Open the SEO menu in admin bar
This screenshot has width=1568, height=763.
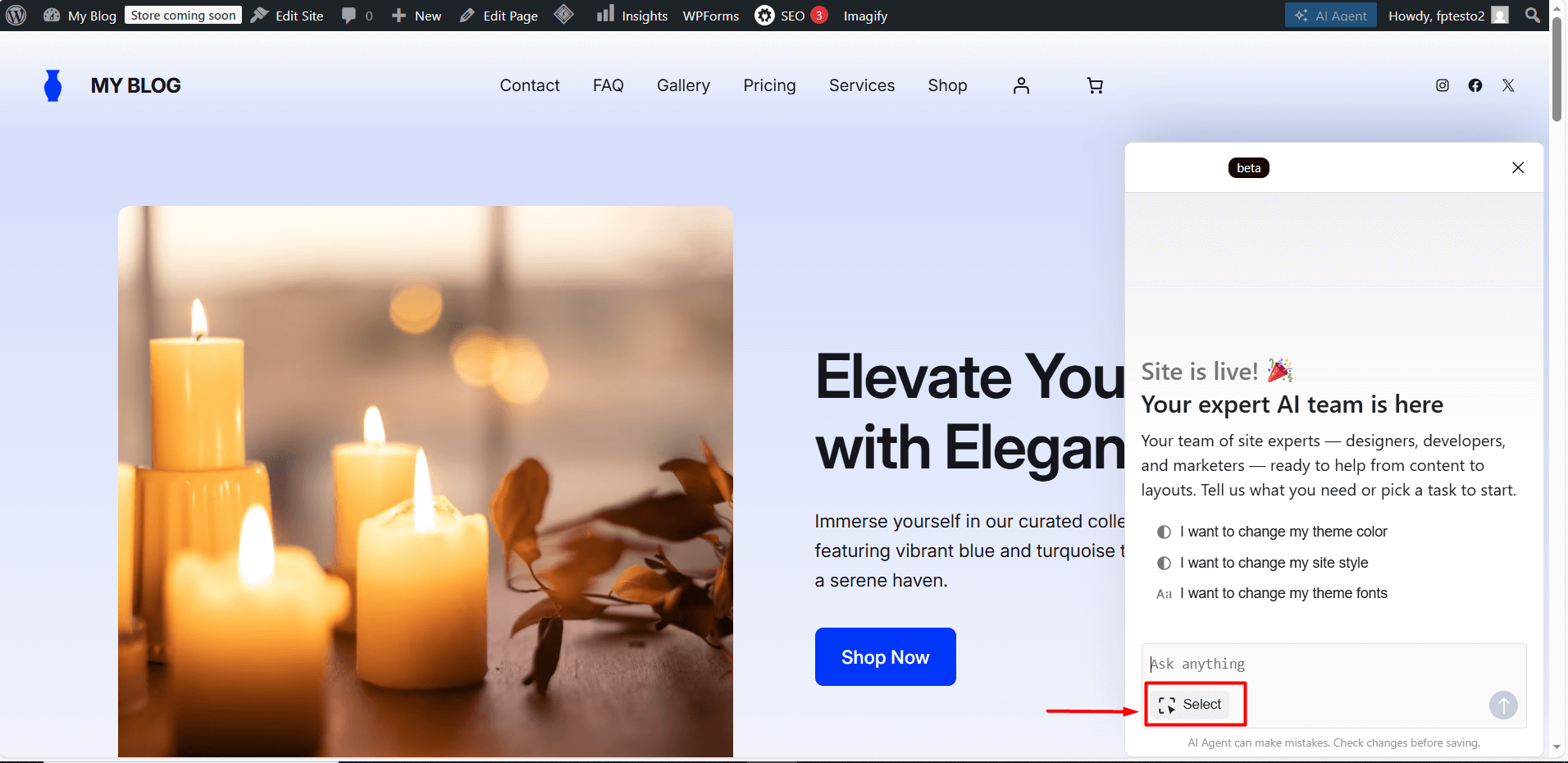791,16
